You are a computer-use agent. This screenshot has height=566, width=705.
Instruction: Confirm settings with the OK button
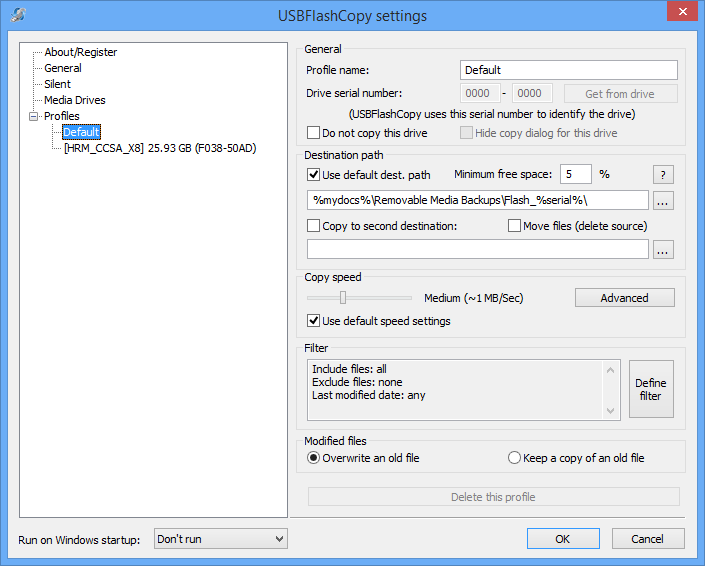click(x=563, y=539)
